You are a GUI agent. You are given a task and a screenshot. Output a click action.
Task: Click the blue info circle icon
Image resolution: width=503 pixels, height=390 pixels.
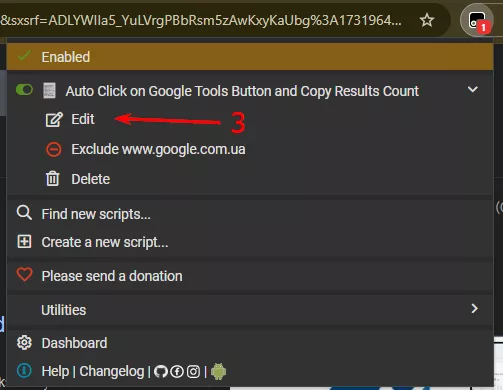[x=24, y=371]
